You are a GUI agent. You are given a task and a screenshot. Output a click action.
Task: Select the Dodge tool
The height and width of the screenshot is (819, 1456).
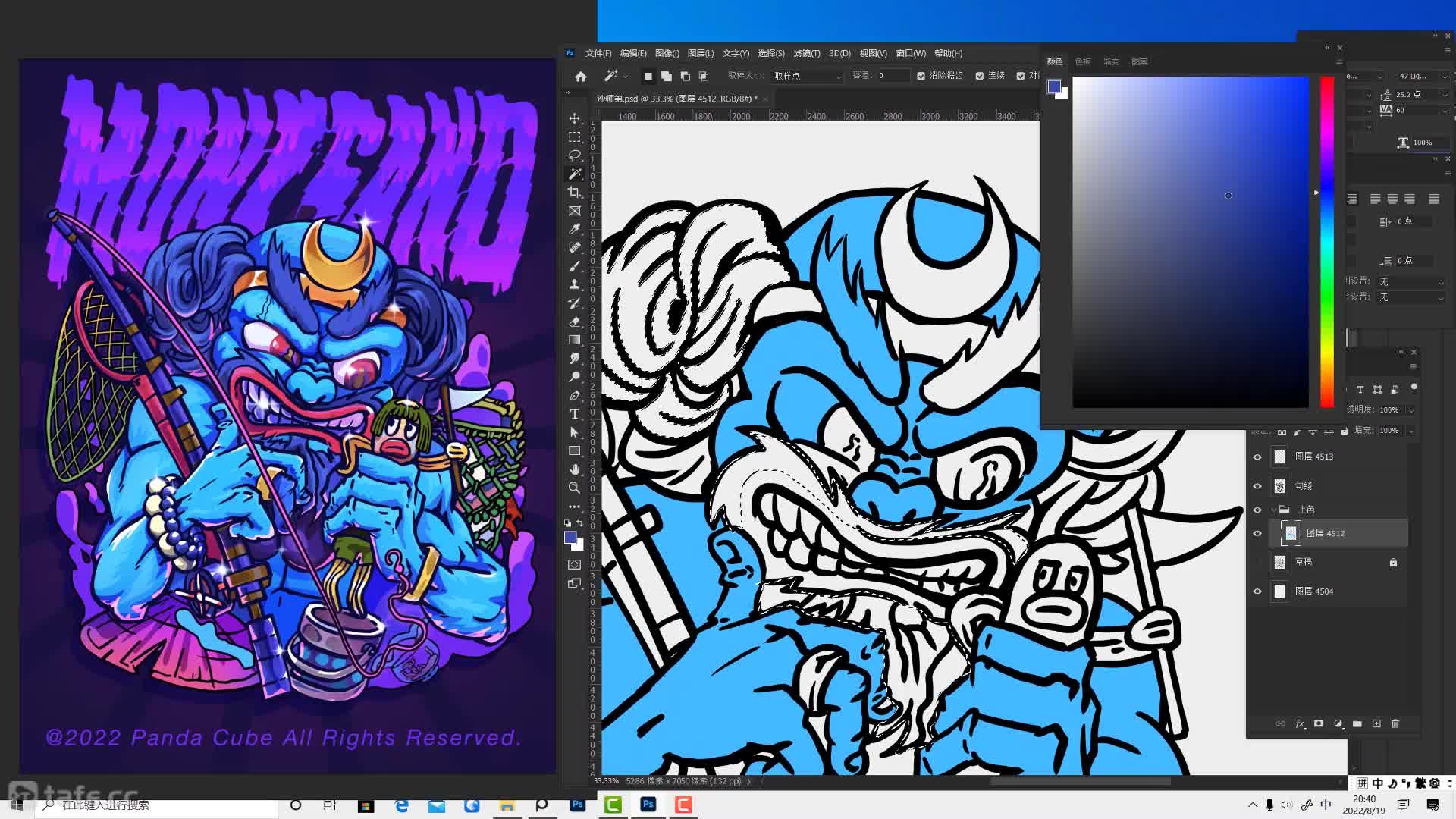(575, 377)
